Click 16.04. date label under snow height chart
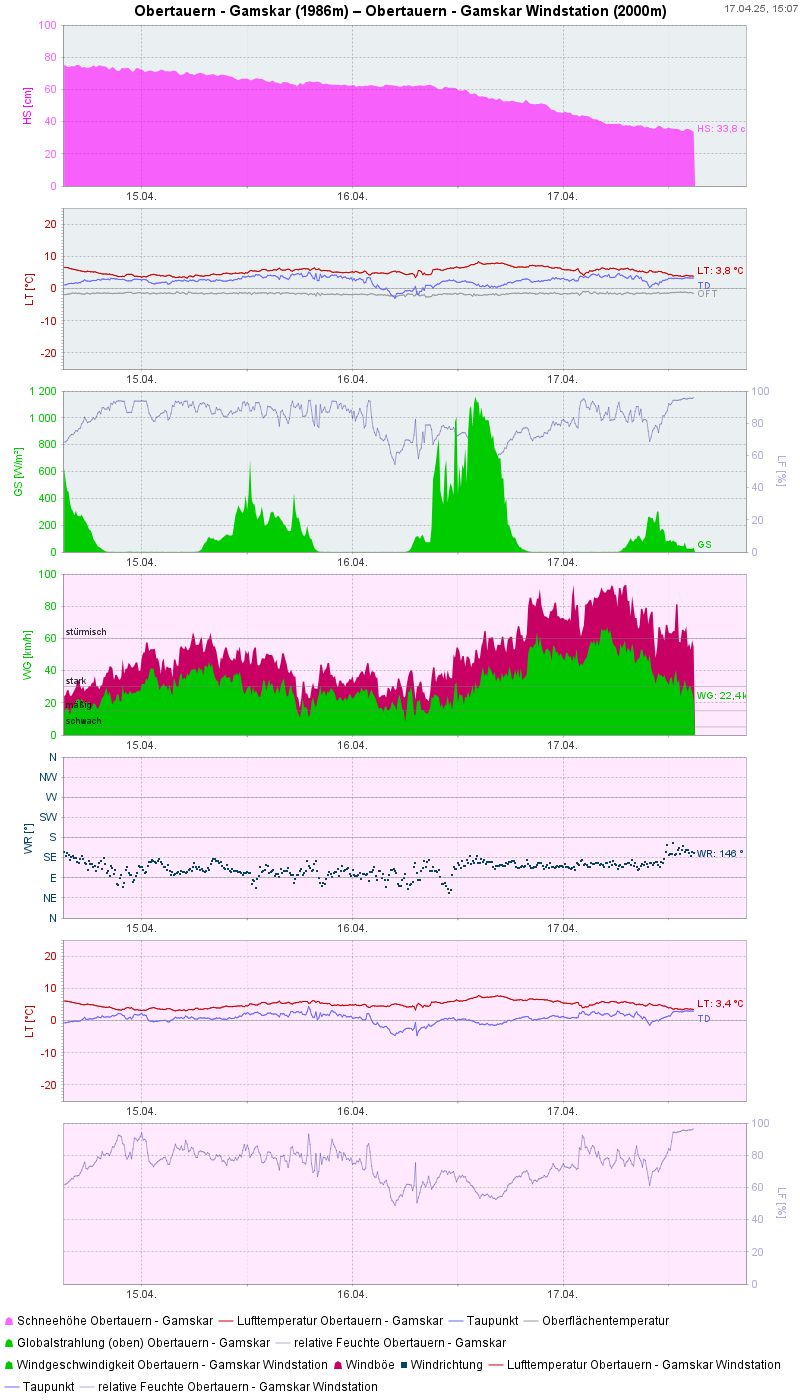Screen dimensions: 800x1400 pos(352,196)
